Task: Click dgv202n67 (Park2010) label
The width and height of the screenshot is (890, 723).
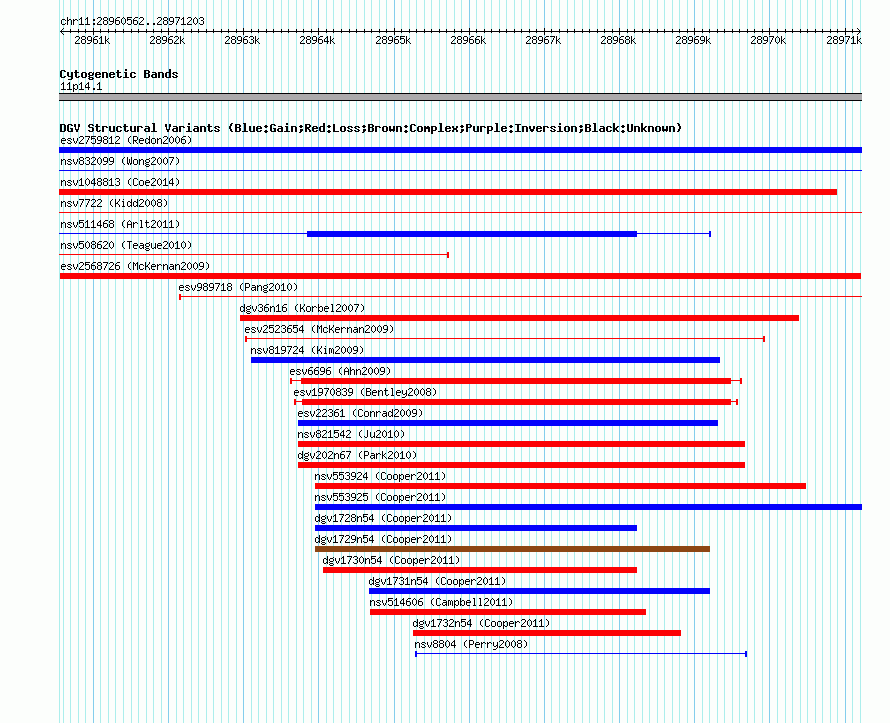Action: (x=357, y=455)
